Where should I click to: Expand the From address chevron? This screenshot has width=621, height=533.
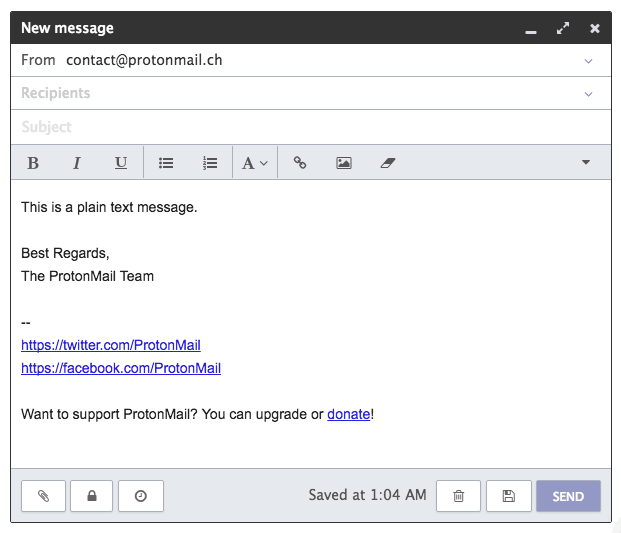pyautogui.click(x=589, y=61)
